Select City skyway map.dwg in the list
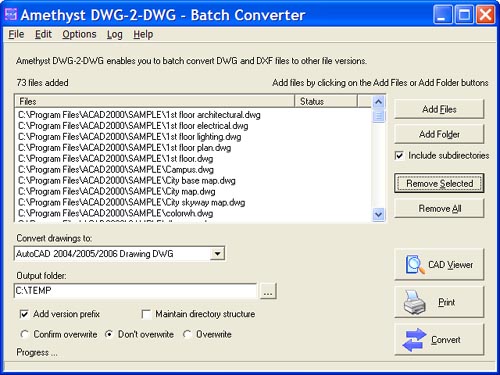 click(x=131, y=203)
